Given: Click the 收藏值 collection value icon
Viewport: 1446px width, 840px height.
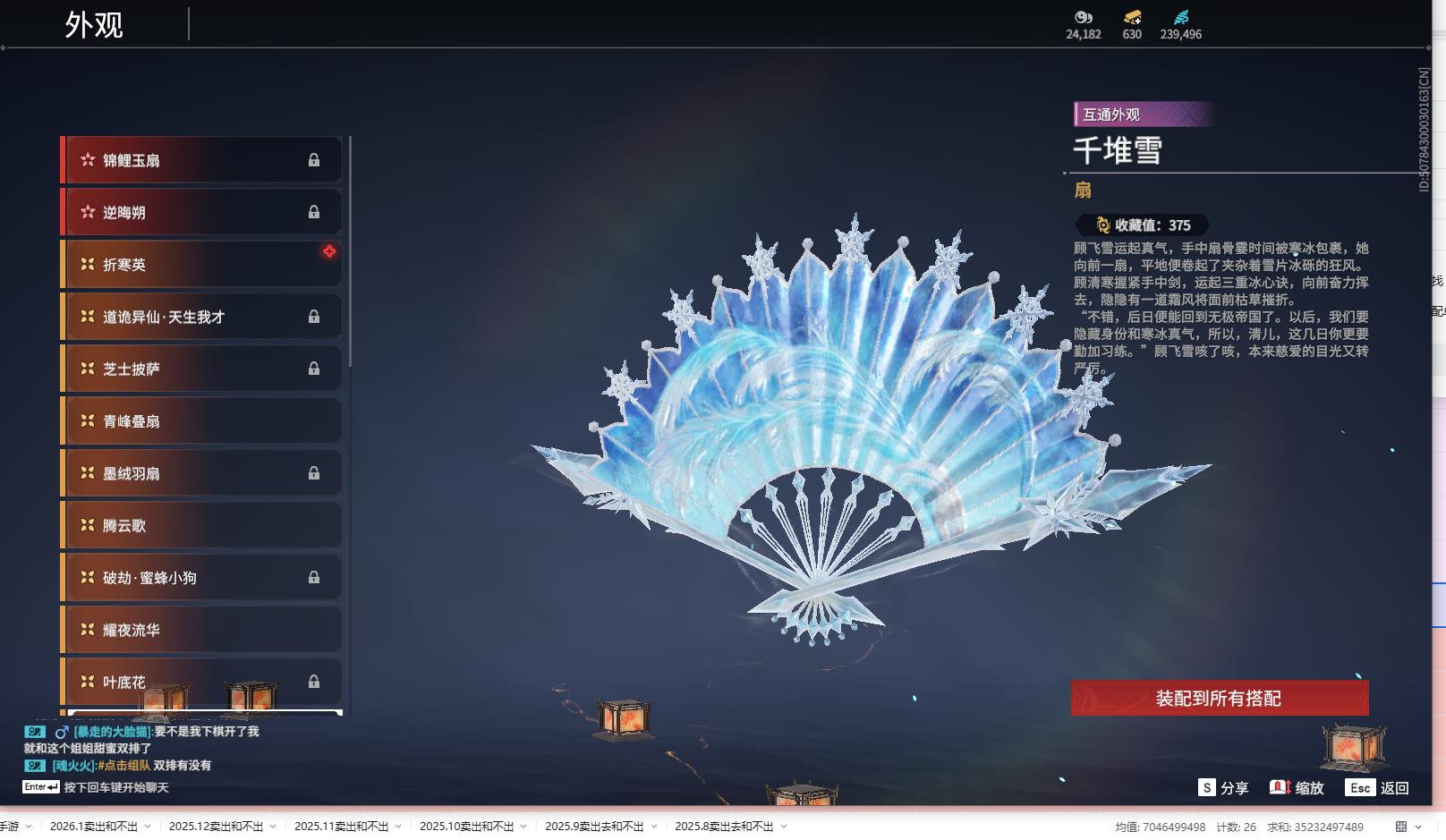Looking at the screenshot, I should (1102, 225).
